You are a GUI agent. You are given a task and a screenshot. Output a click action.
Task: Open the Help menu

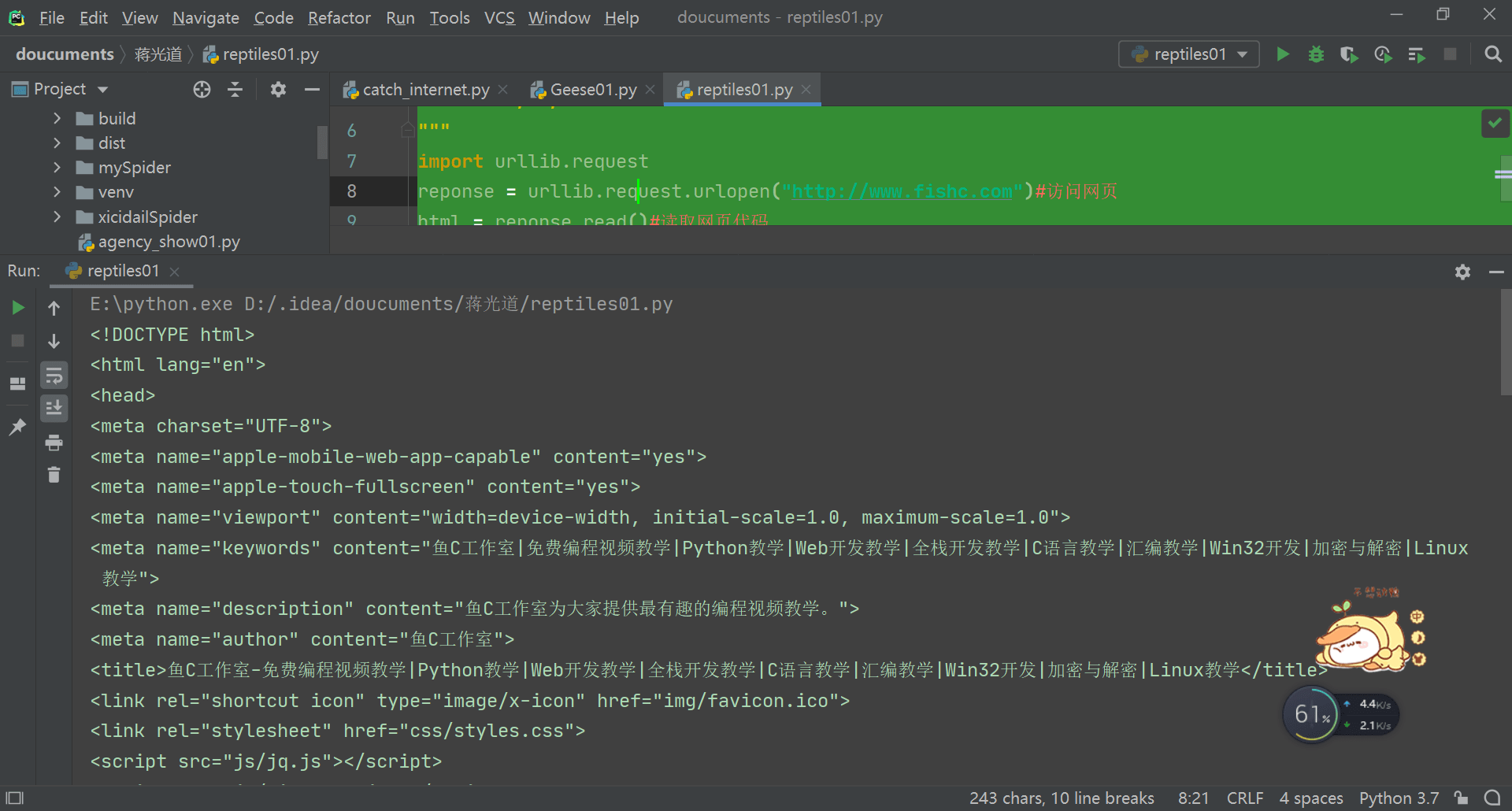[x=621, y=17]
